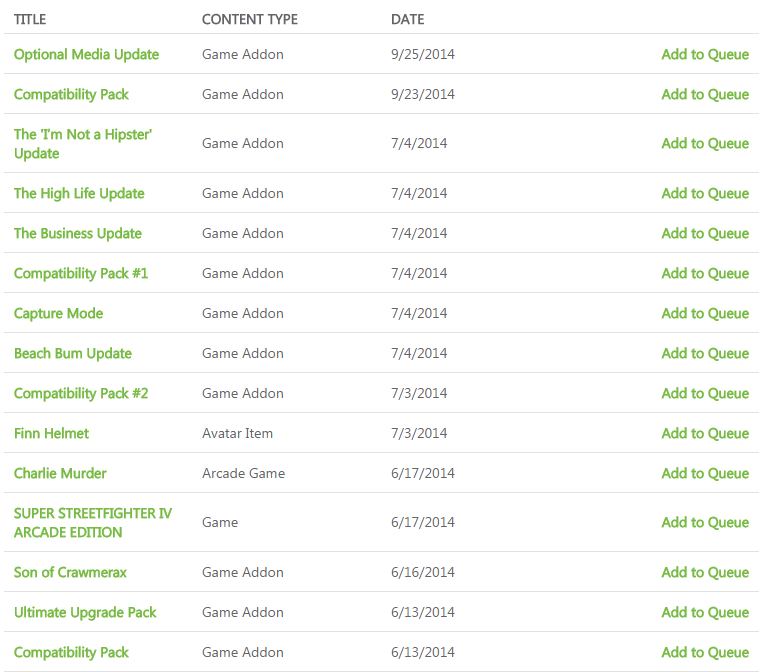The width and height of the screenshot is (765, 672).
Task: Click the TITLE column header
Action: tap(30, 20)
